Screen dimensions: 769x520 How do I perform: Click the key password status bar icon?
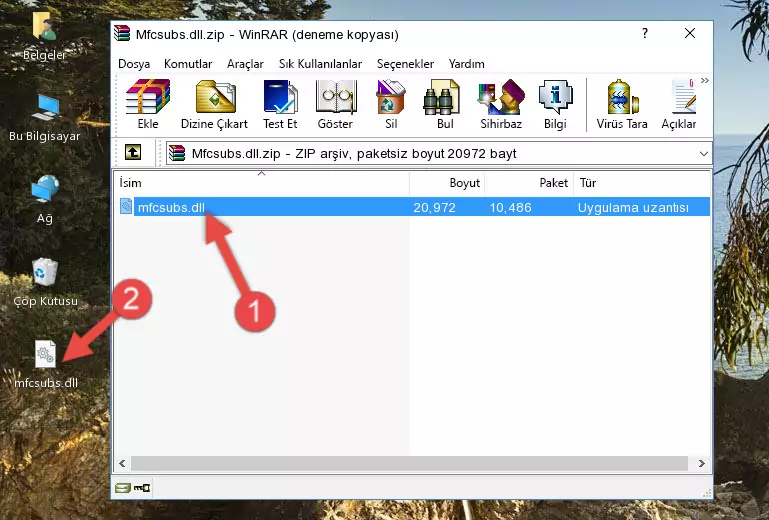point(142,488)
